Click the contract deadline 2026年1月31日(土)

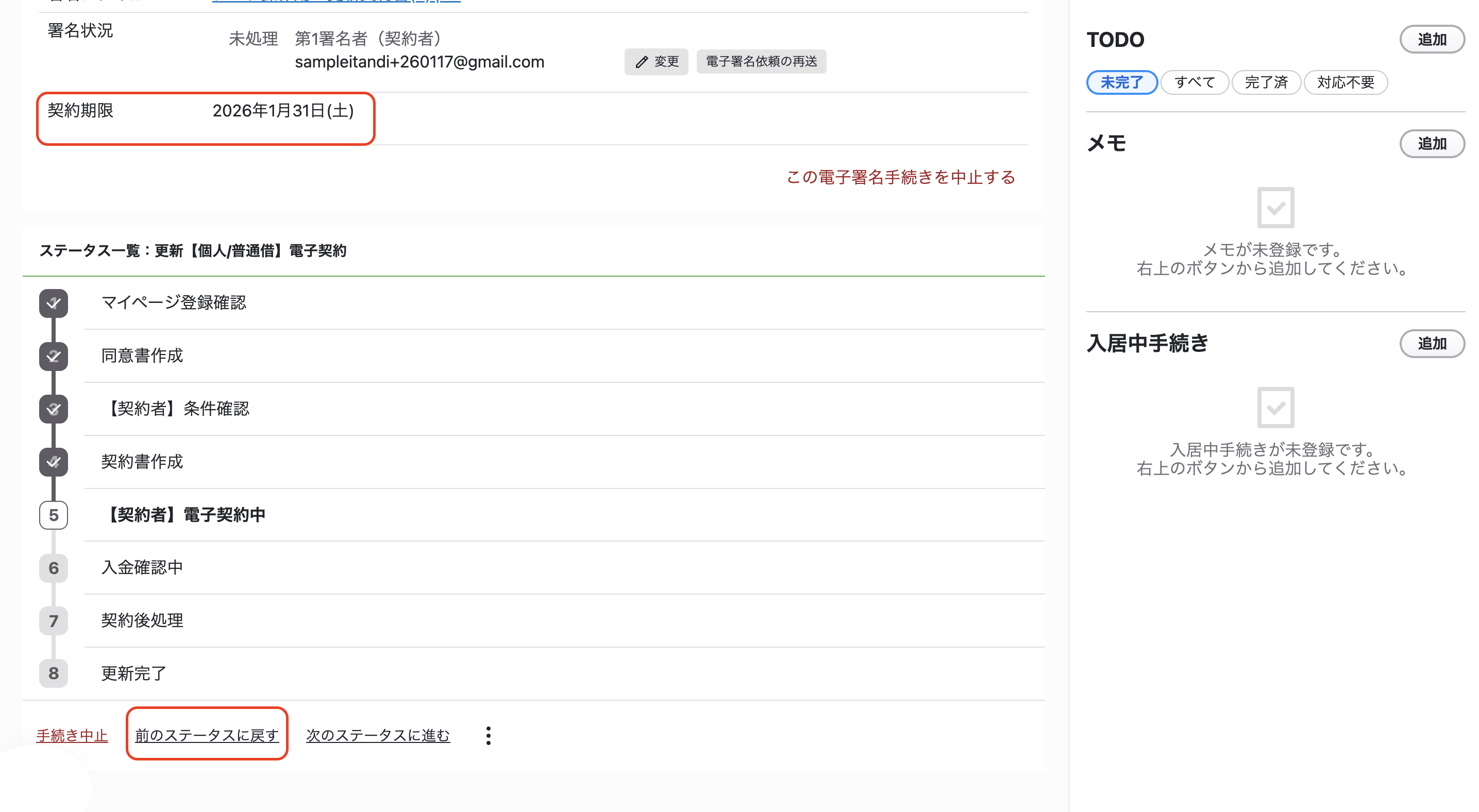click(x=283, y=111)
